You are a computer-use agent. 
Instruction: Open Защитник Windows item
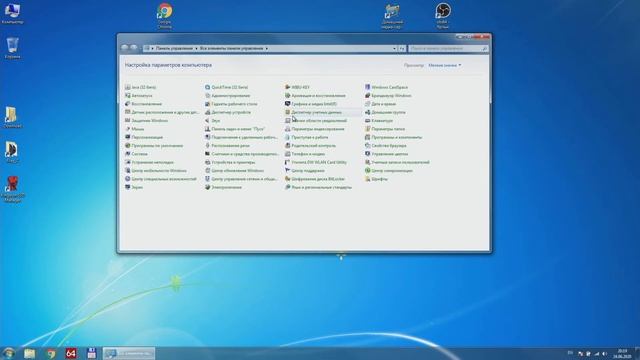146,121
